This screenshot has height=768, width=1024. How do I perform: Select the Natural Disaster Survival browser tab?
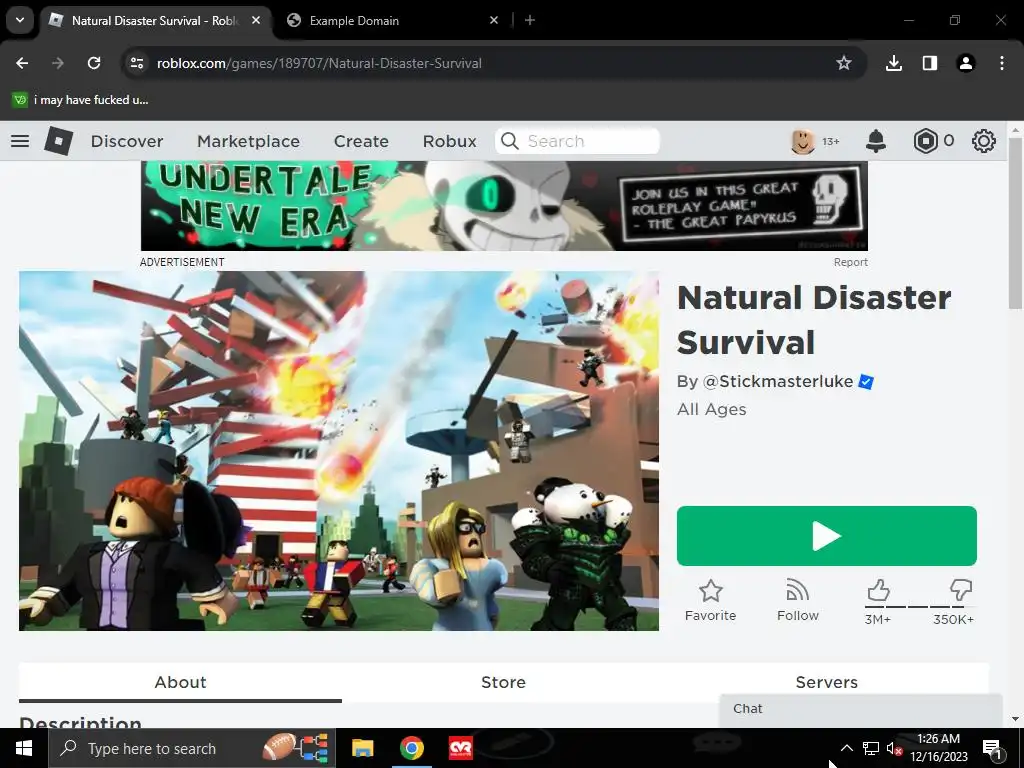(155, 20)
